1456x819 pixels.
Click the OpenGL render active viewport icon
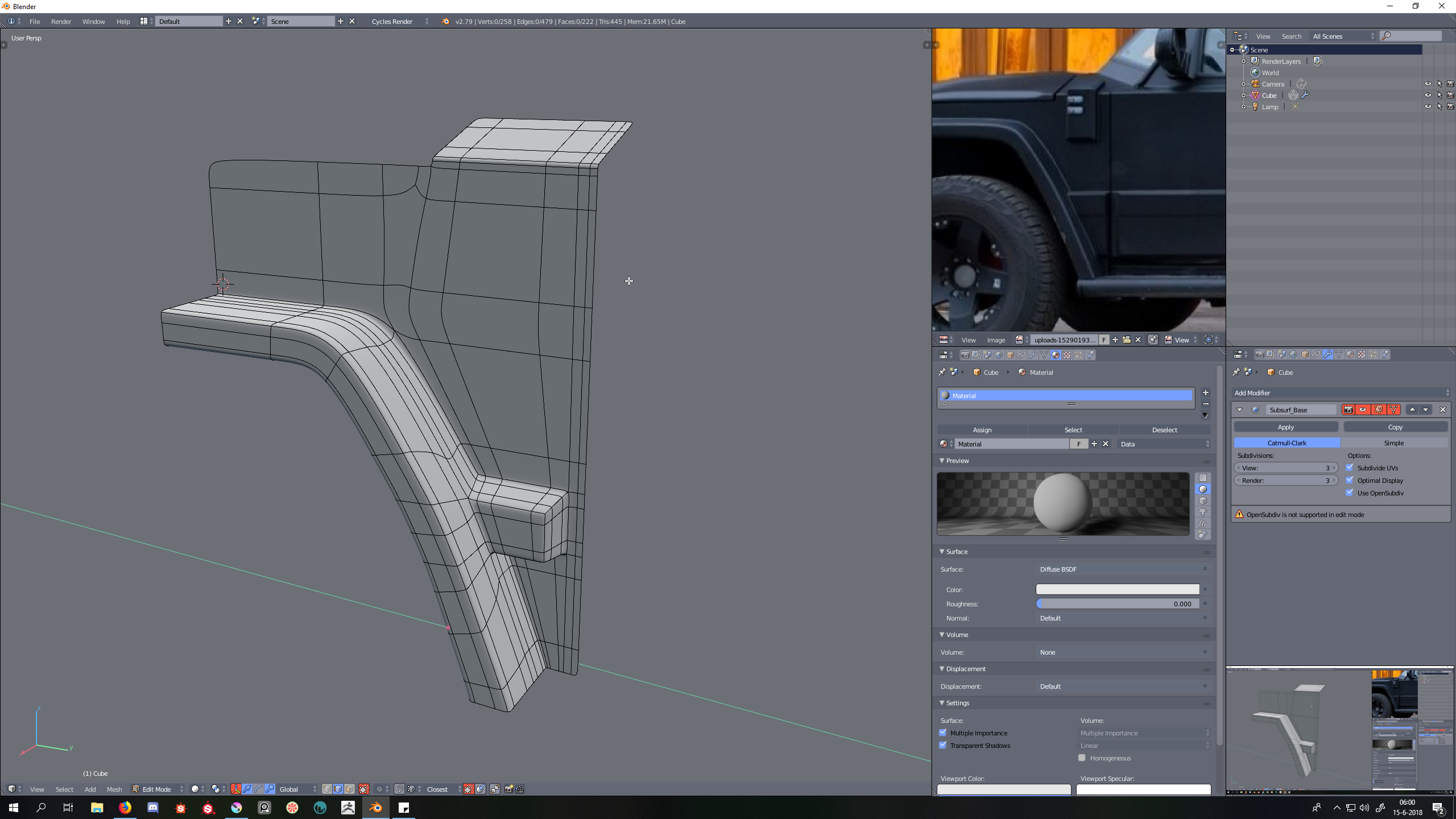click(508, 789)
